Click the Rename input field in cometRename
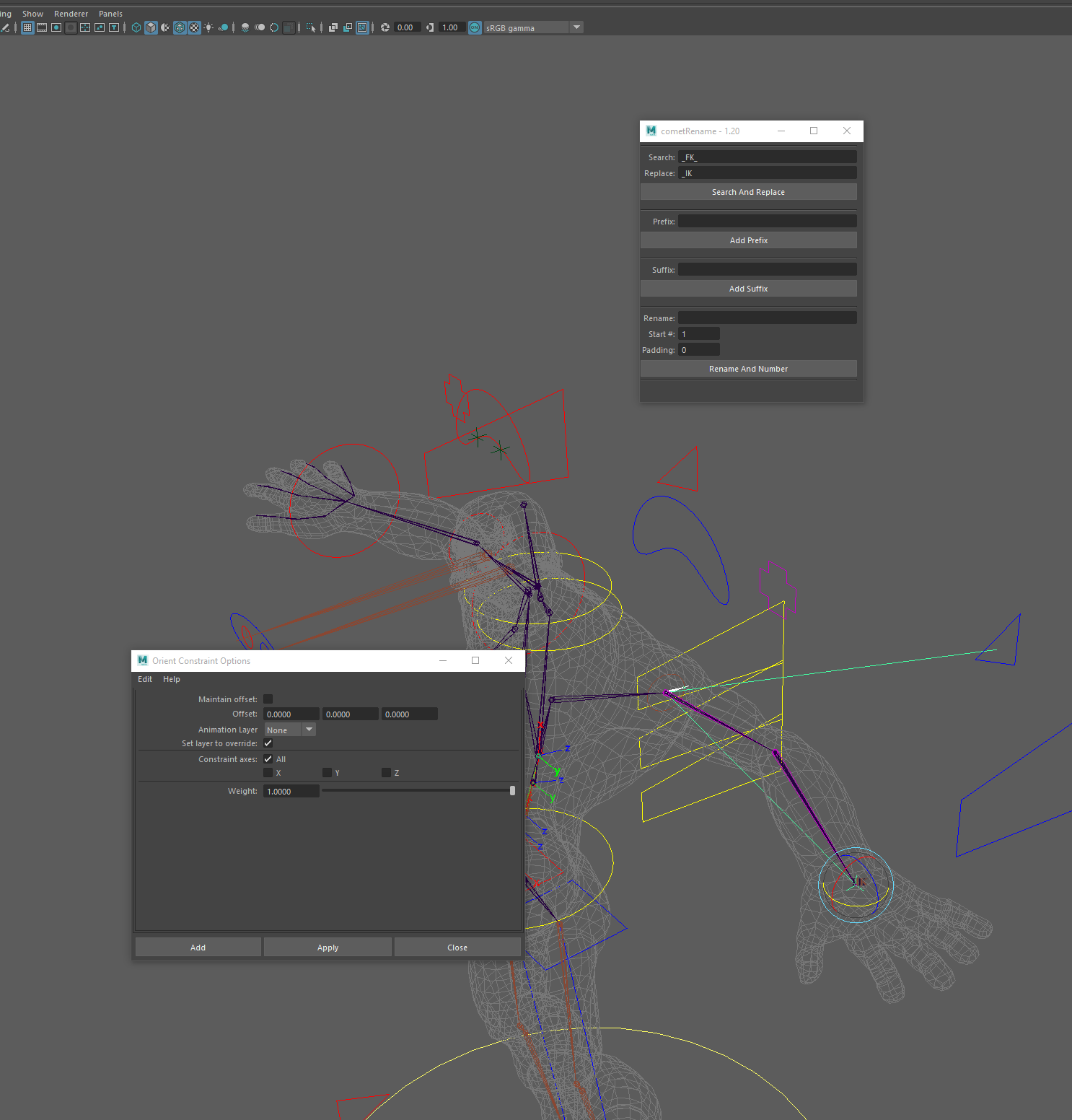The width and height of the screenshot is (1072, 1120). (766, 317)
